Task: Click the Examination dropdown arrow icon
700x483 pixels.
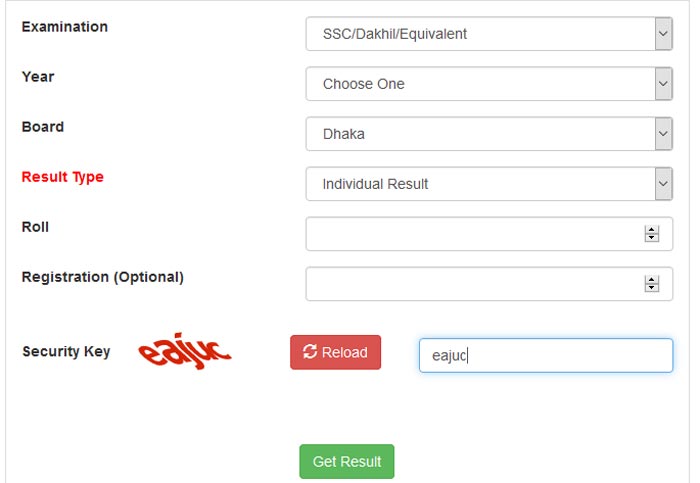Action: pos(663,34)
